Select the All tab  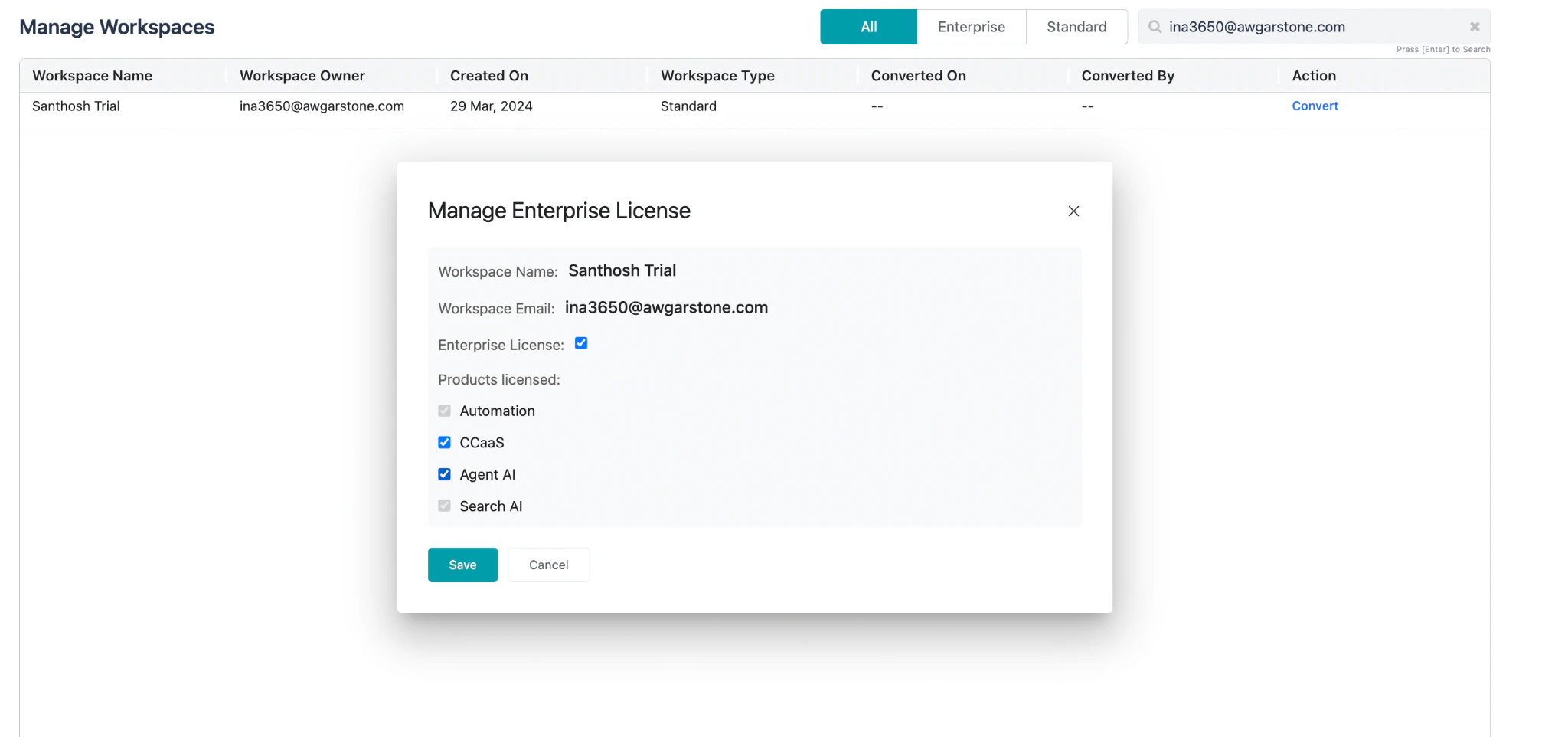coord(867,26)
